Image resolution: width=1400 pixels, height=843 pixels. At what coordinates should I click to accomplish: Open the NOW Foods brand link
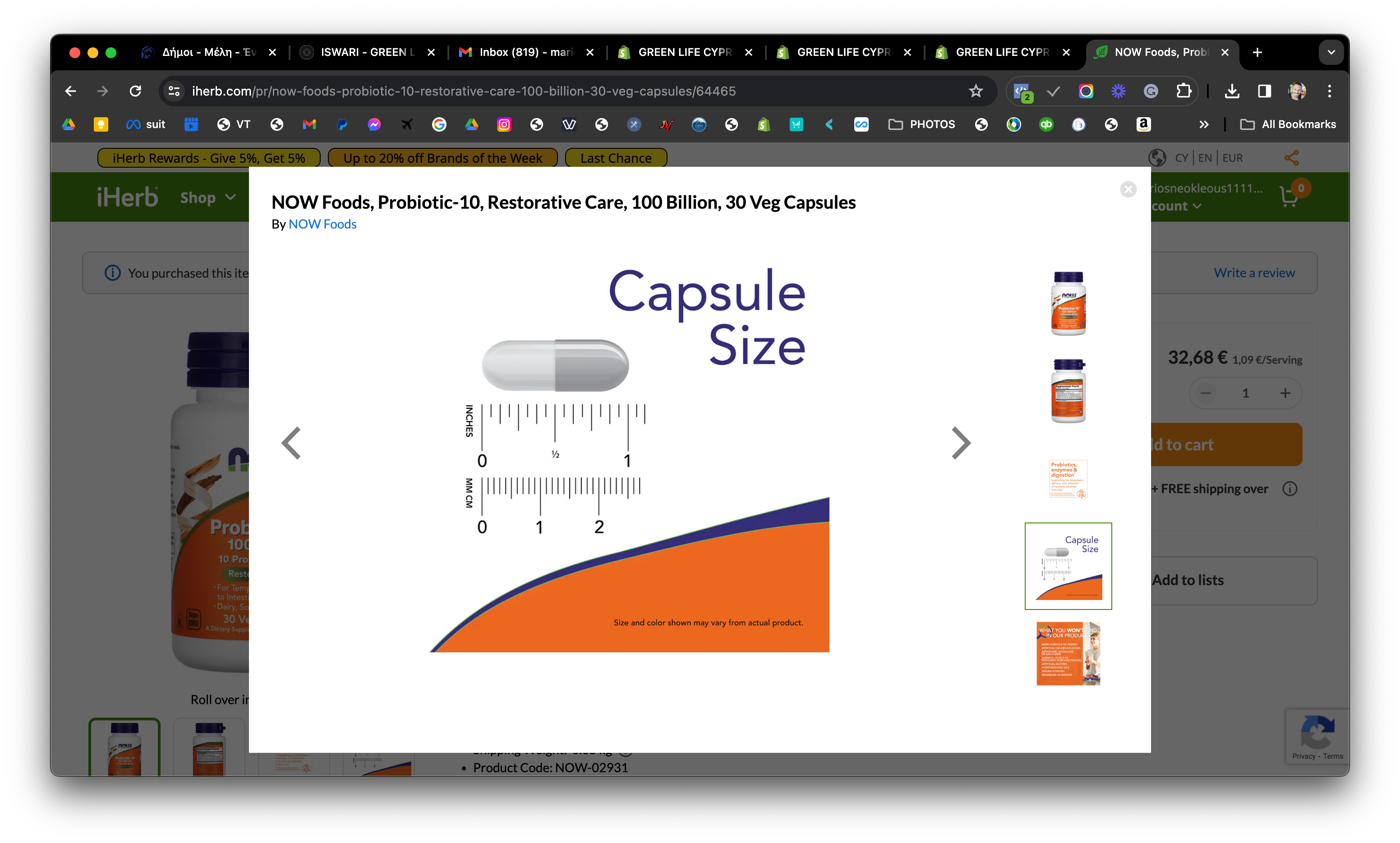[x=322, y=224]
